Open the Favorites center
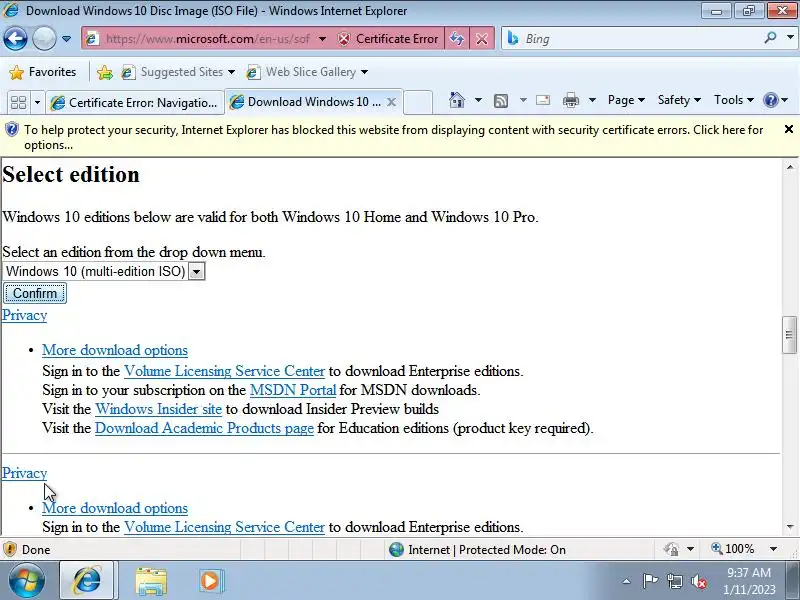Image resolution: width=800 pixels, height=600 pixels. coord(43,72)
